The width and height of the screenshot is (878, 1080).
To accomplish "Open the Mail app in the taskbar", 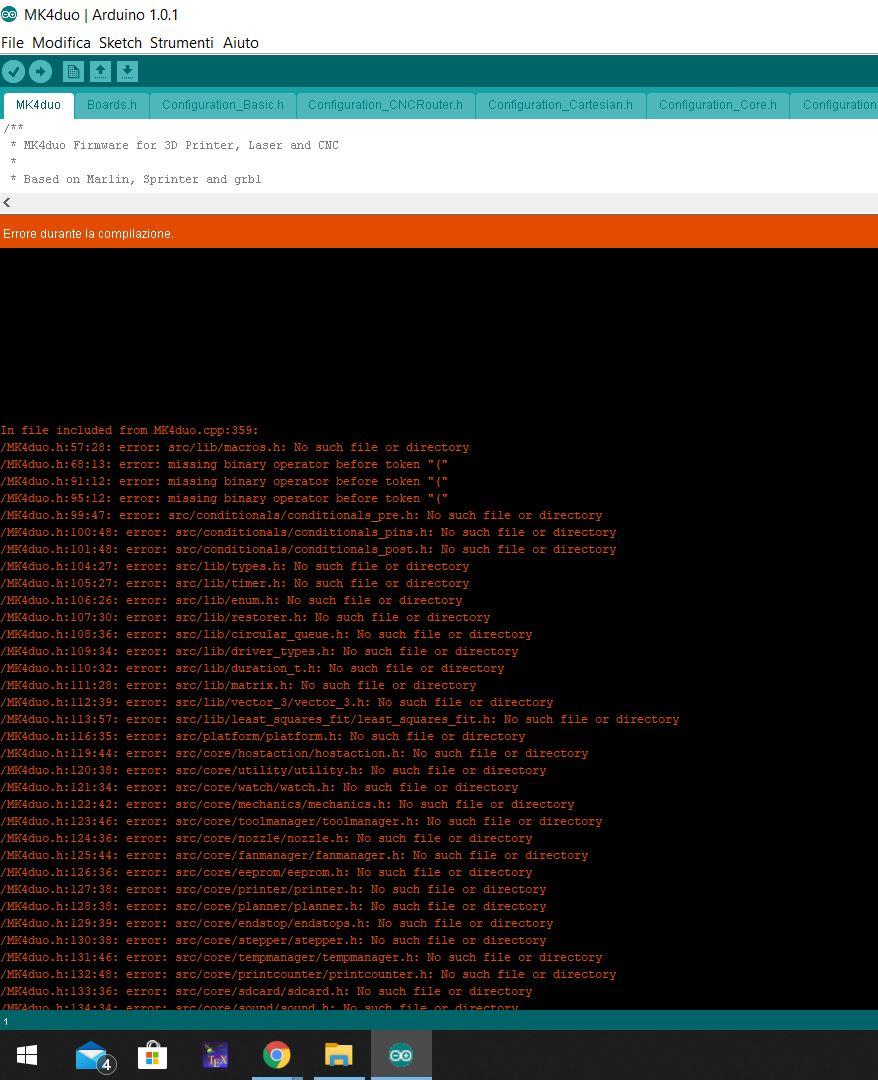I will (x=91, y=1055).
